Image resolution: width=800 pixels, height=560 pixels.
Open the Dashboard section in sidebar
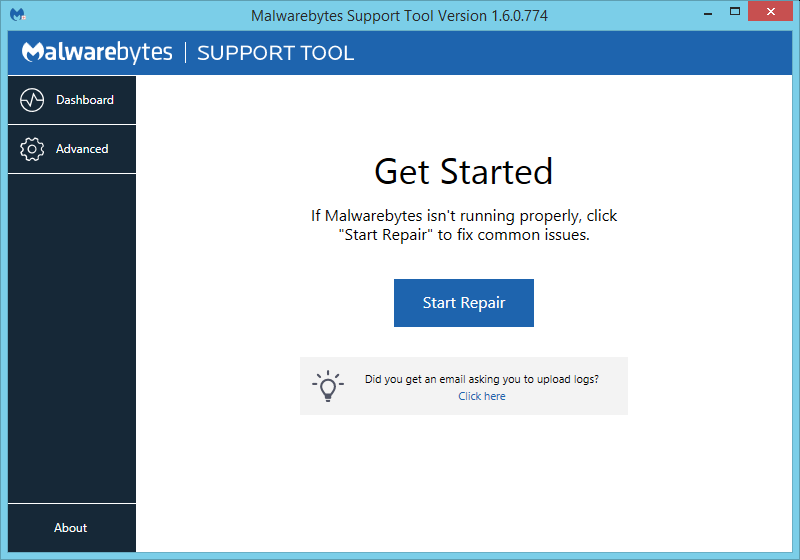point(72,100)
